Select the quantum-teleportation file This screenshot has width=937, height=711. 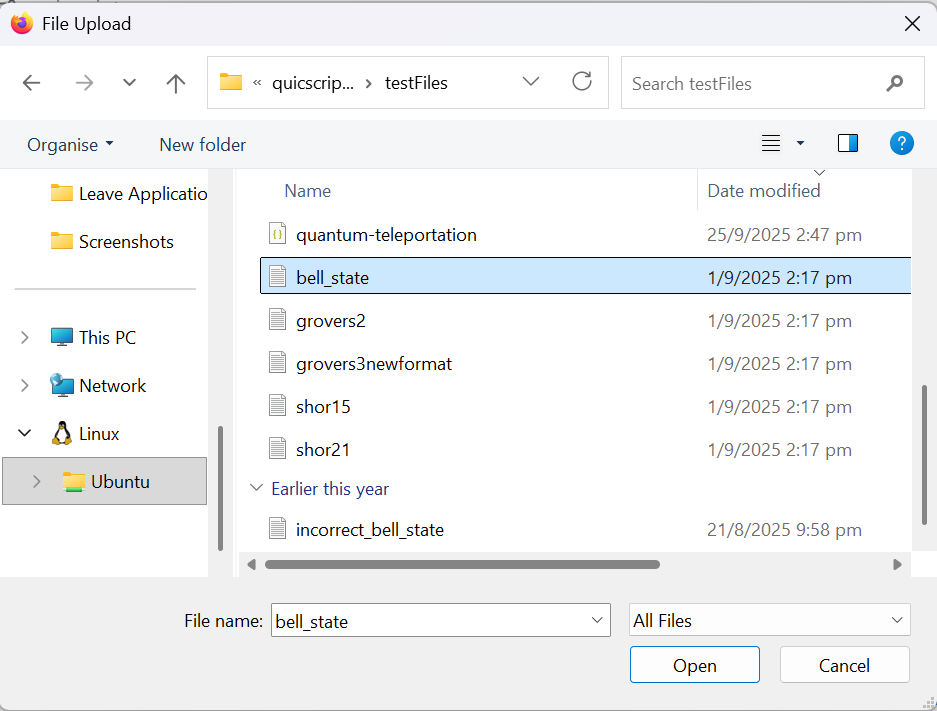(386, 235)
